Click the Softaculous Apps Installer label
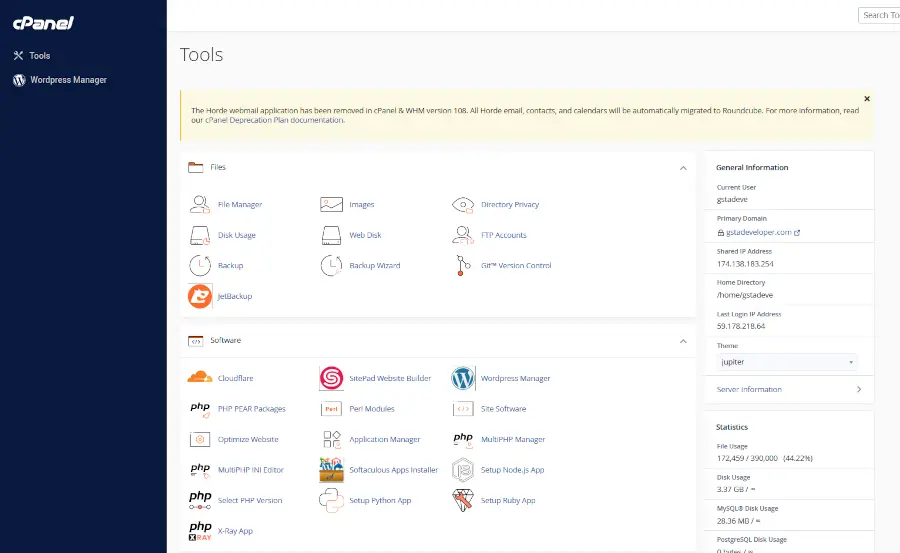Image resolution: width=900 pixels, height=553 pixels. click(393, 470)
